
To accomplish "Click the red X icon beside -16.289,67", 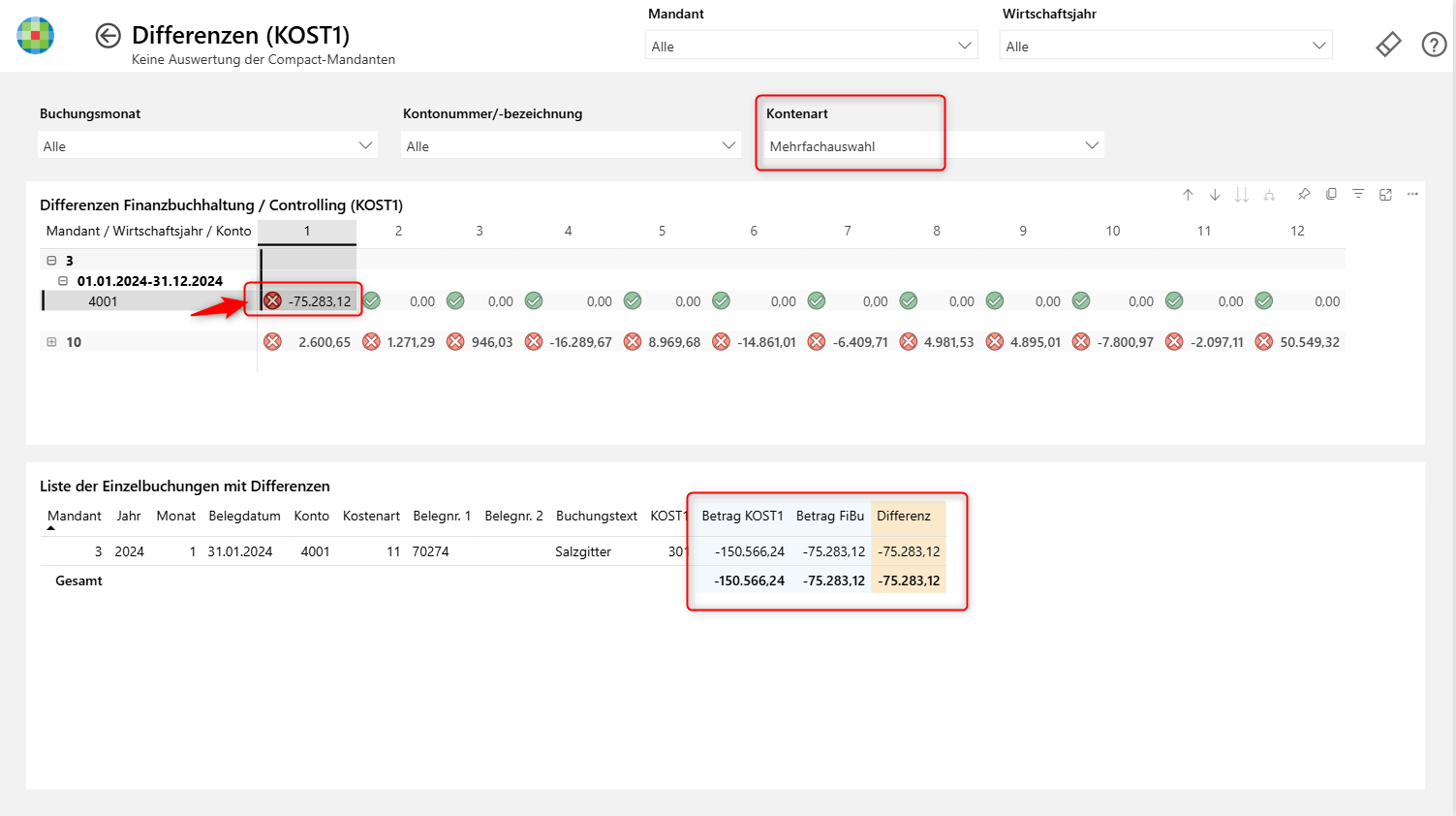I will coord(534,342).
